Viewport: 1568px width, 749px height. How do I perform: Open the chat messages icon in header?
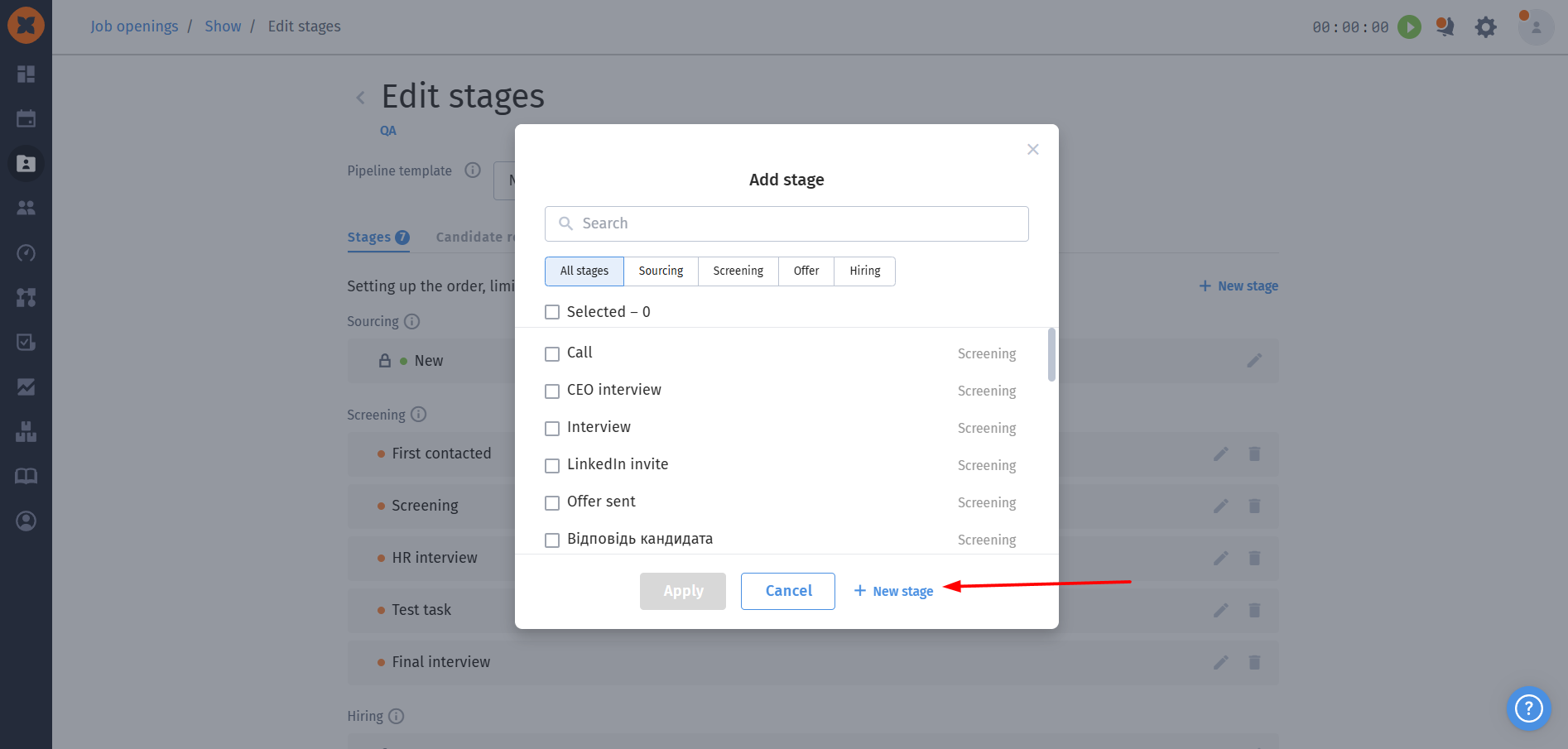click(1445, 26)
